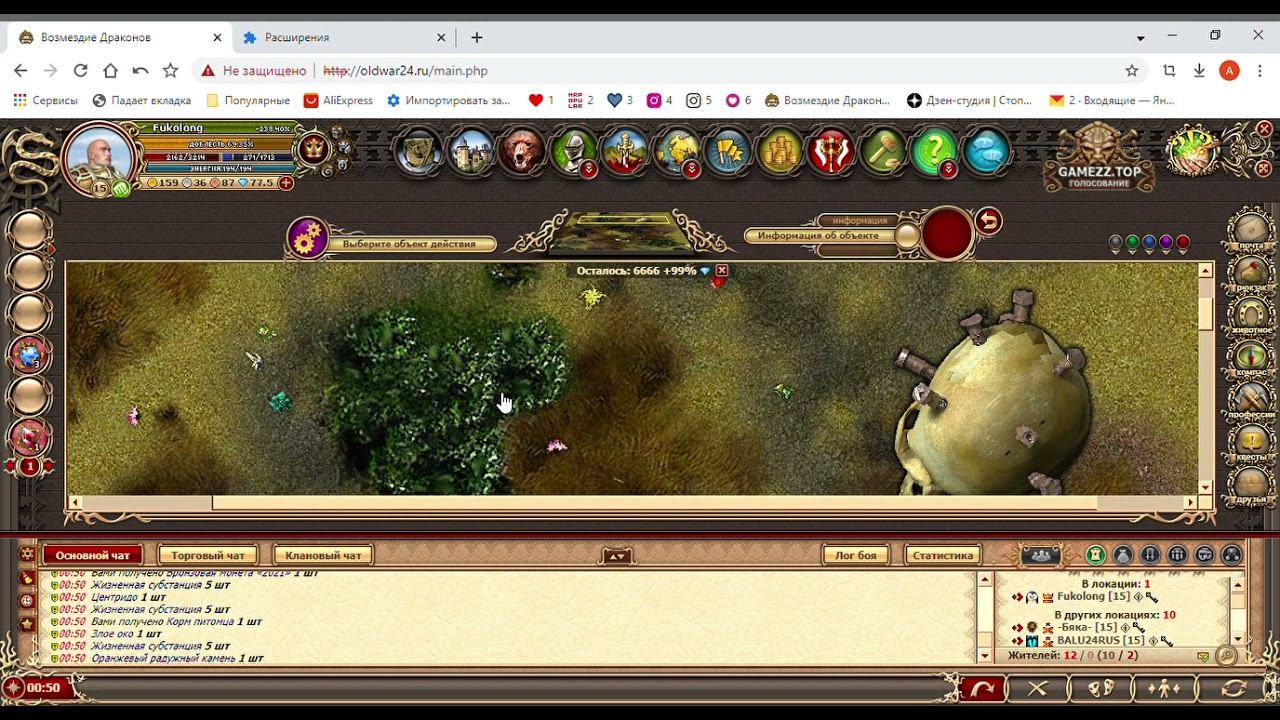Click the map scroll-down arrow
Image resolution: width=1280 pixels, height=720 pixels.
click(1206, 487)
